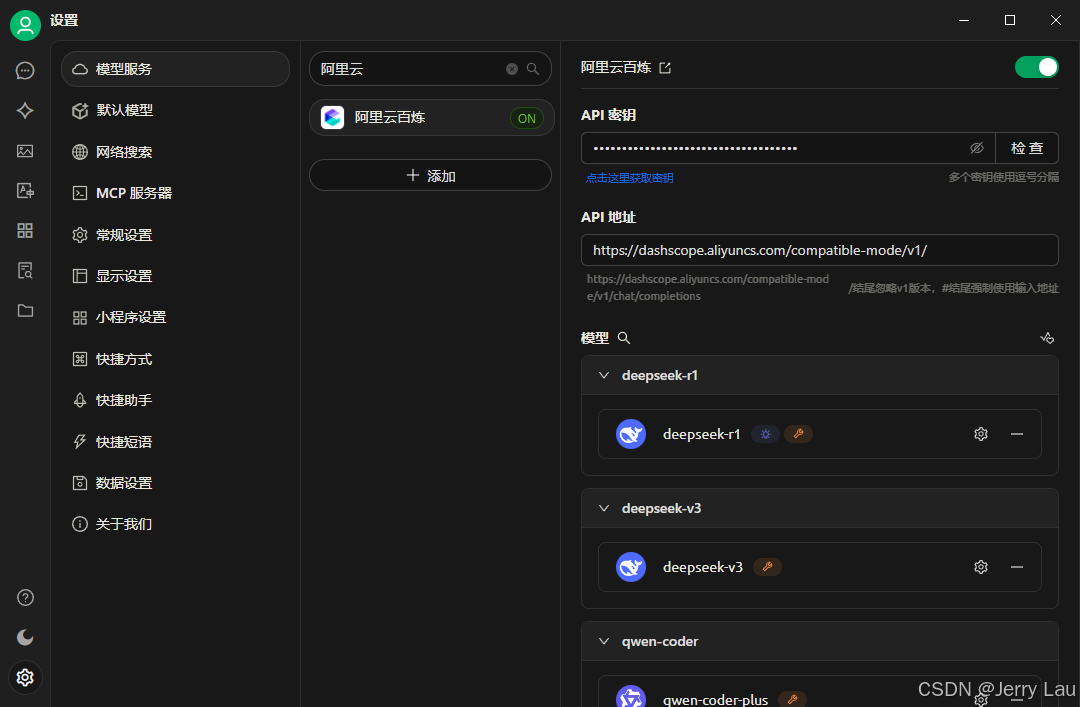Image resolution: width=1080 pixels, height=707 pixels.
Task: Click the API 地址 URL field
Action: tap(820, 250)
